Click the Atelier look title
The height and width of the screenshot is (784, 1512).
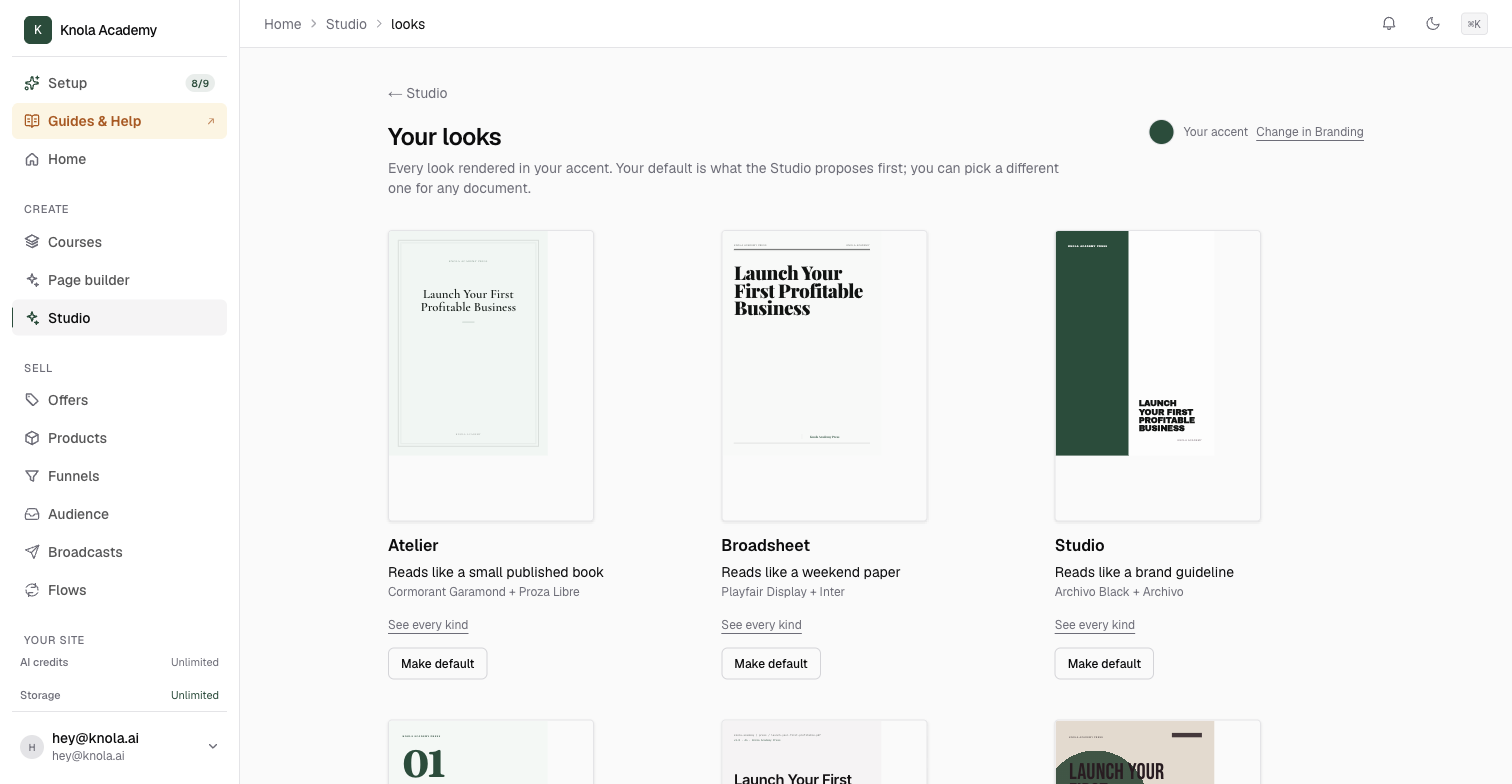[413, 545]
